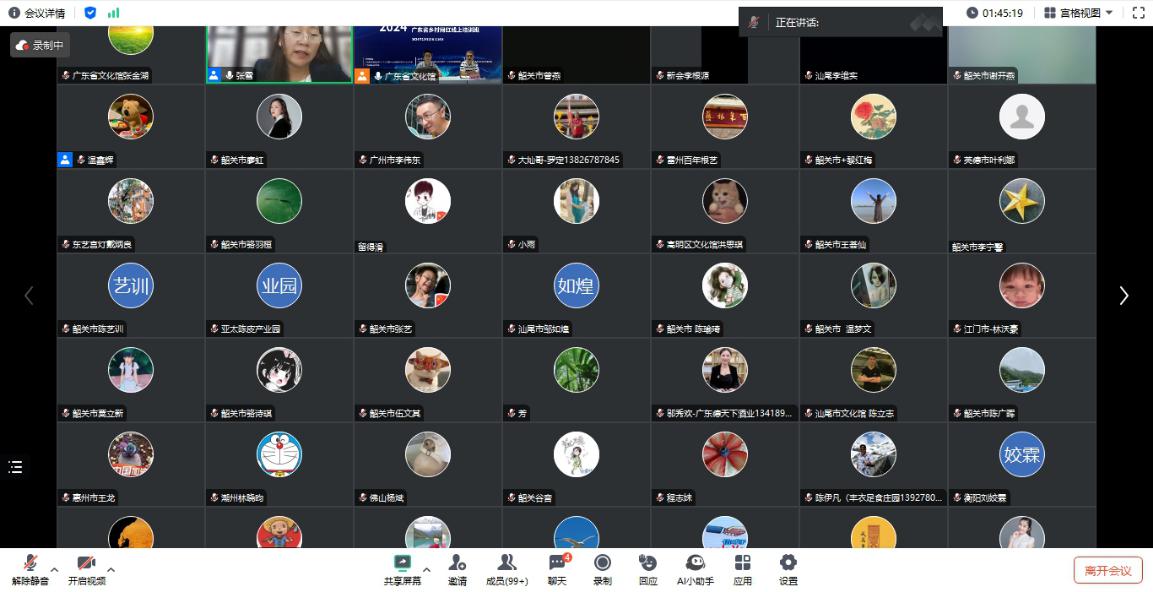Open the invite (邀请) participants icon
Viewport: 1153px width, 592px height.
pos(457,564)
